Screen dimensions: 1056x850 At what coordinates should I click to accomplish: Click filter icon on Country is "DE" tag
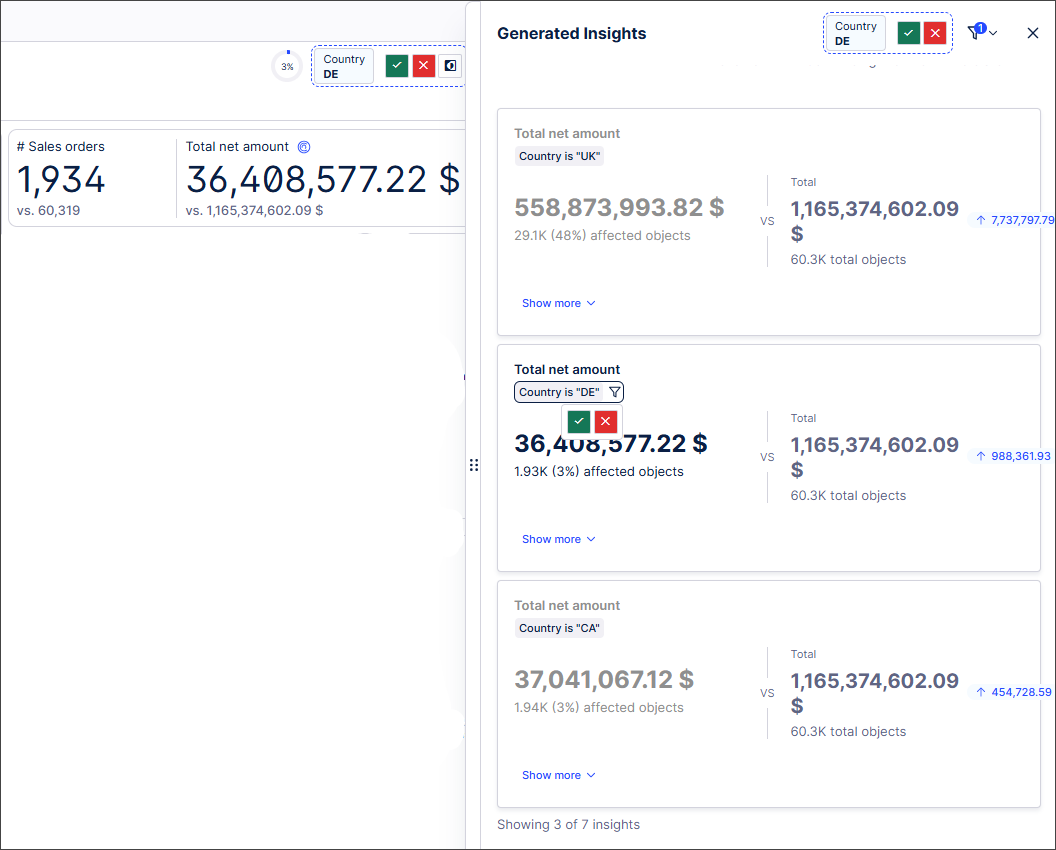click(x=614, y=392)
